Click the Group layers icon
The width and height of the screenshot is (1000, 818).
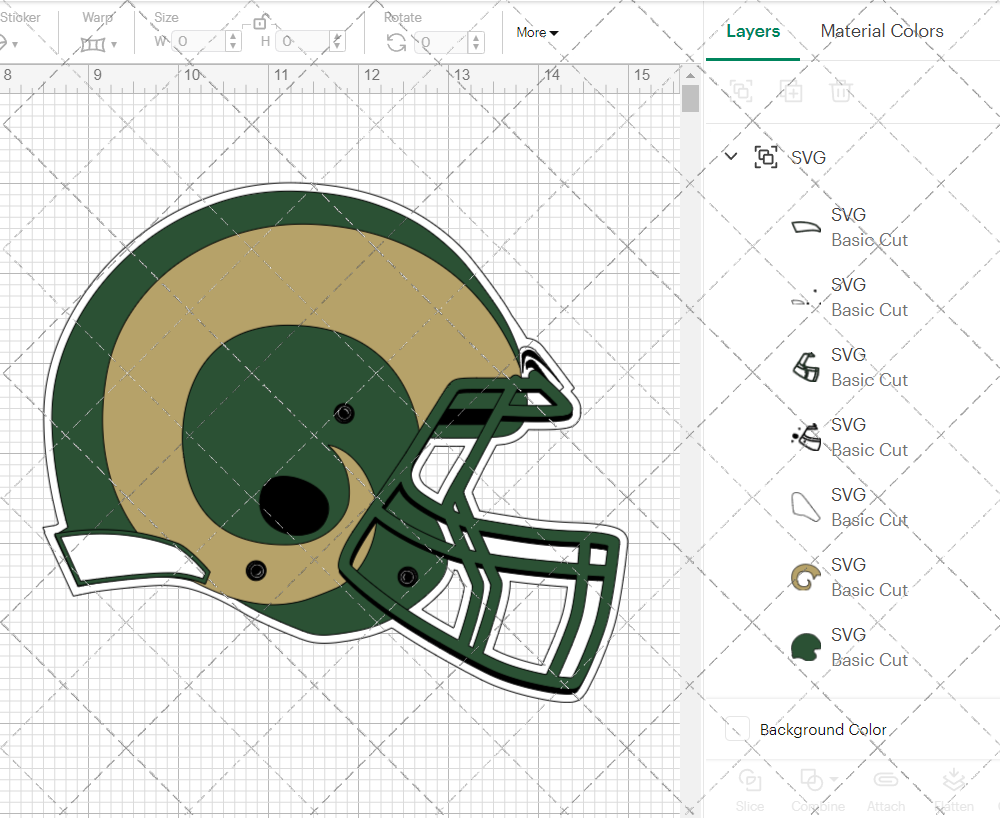click(x=741, y=91)
